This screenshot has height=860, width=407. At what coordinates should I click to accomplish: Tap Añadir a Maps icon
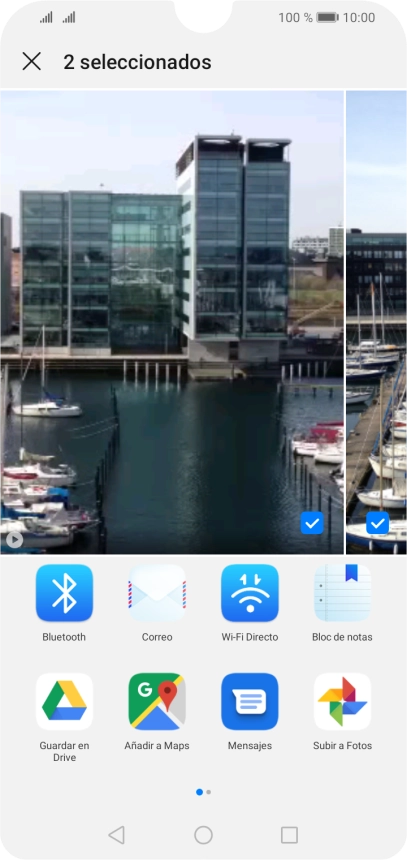[157, 701]
